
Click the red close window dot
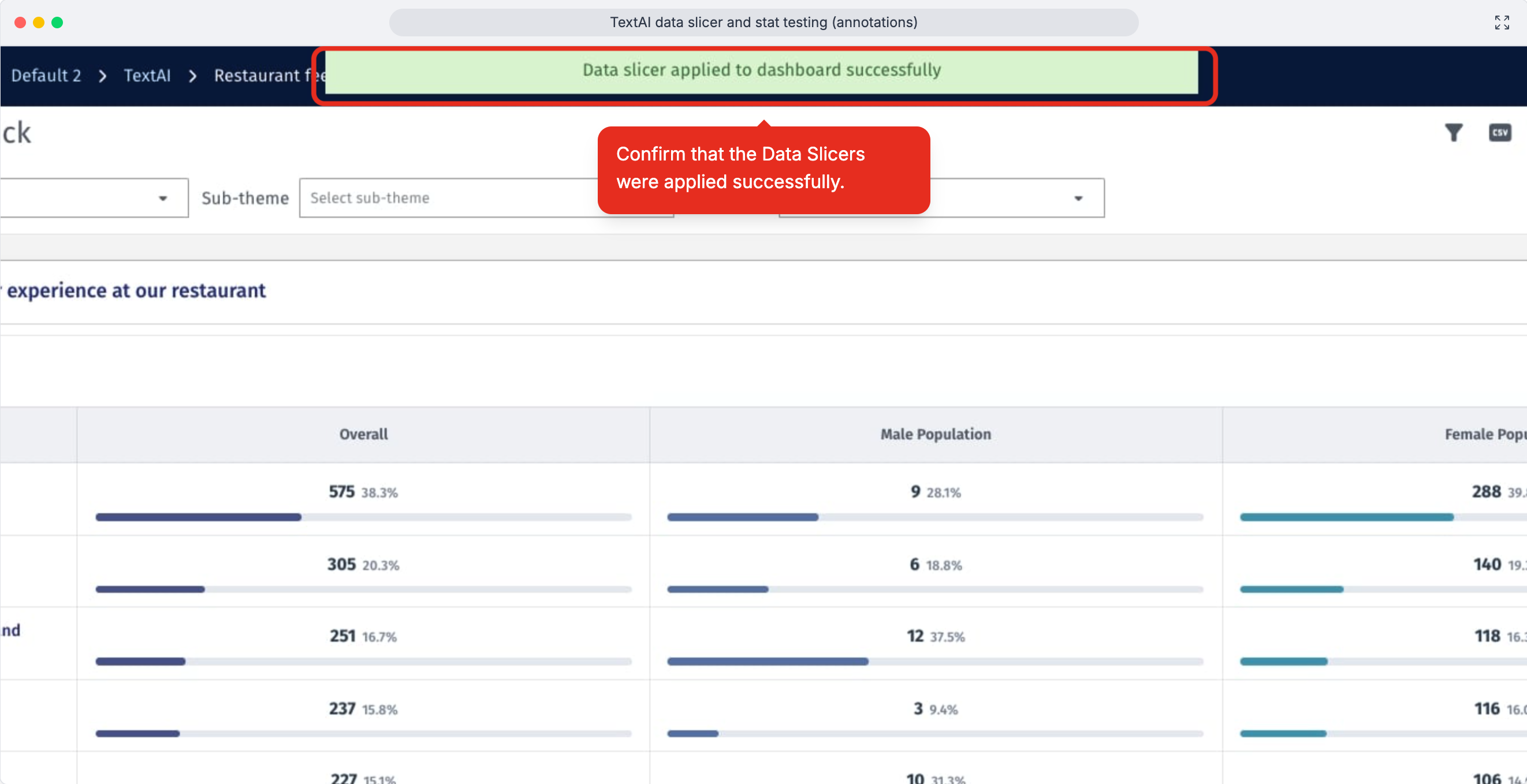point(20,23)
